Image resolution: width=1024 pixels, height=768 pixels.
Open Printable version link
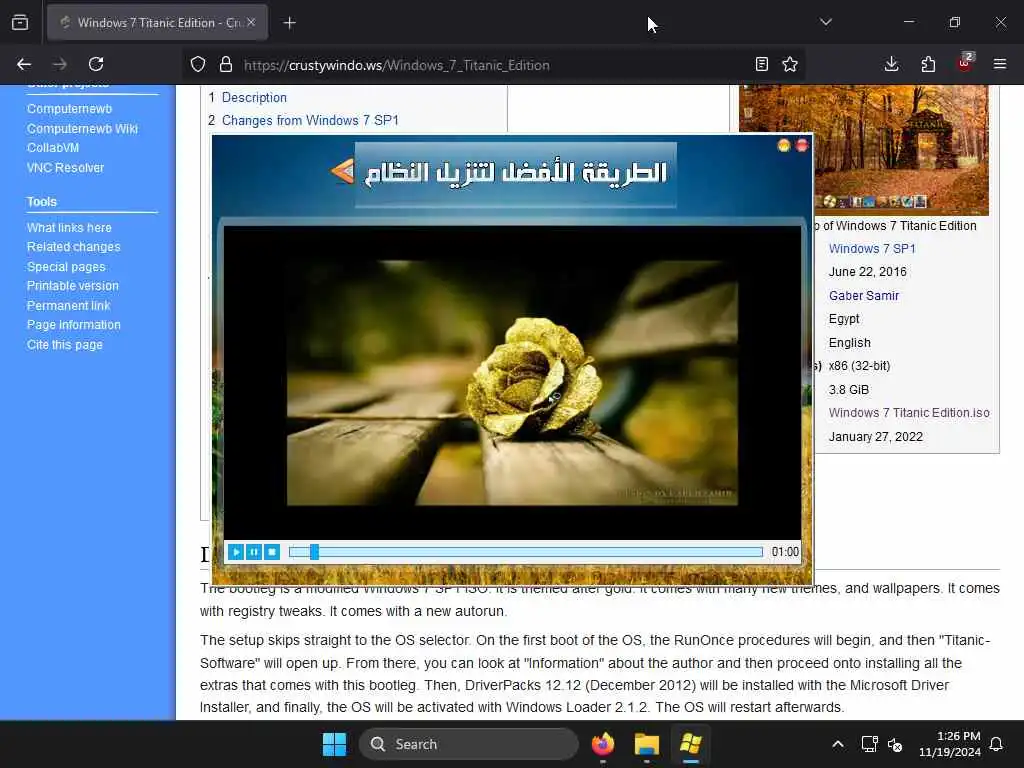coord(72,286)
